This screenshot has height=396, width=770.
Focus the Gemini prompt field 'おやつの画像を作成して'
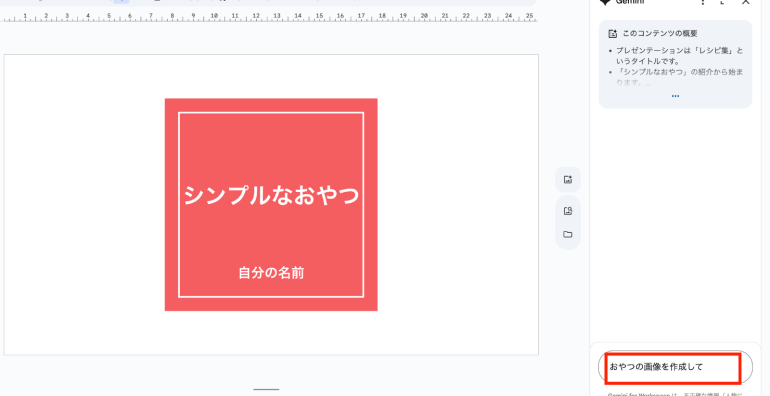click(x=675, y=367)
